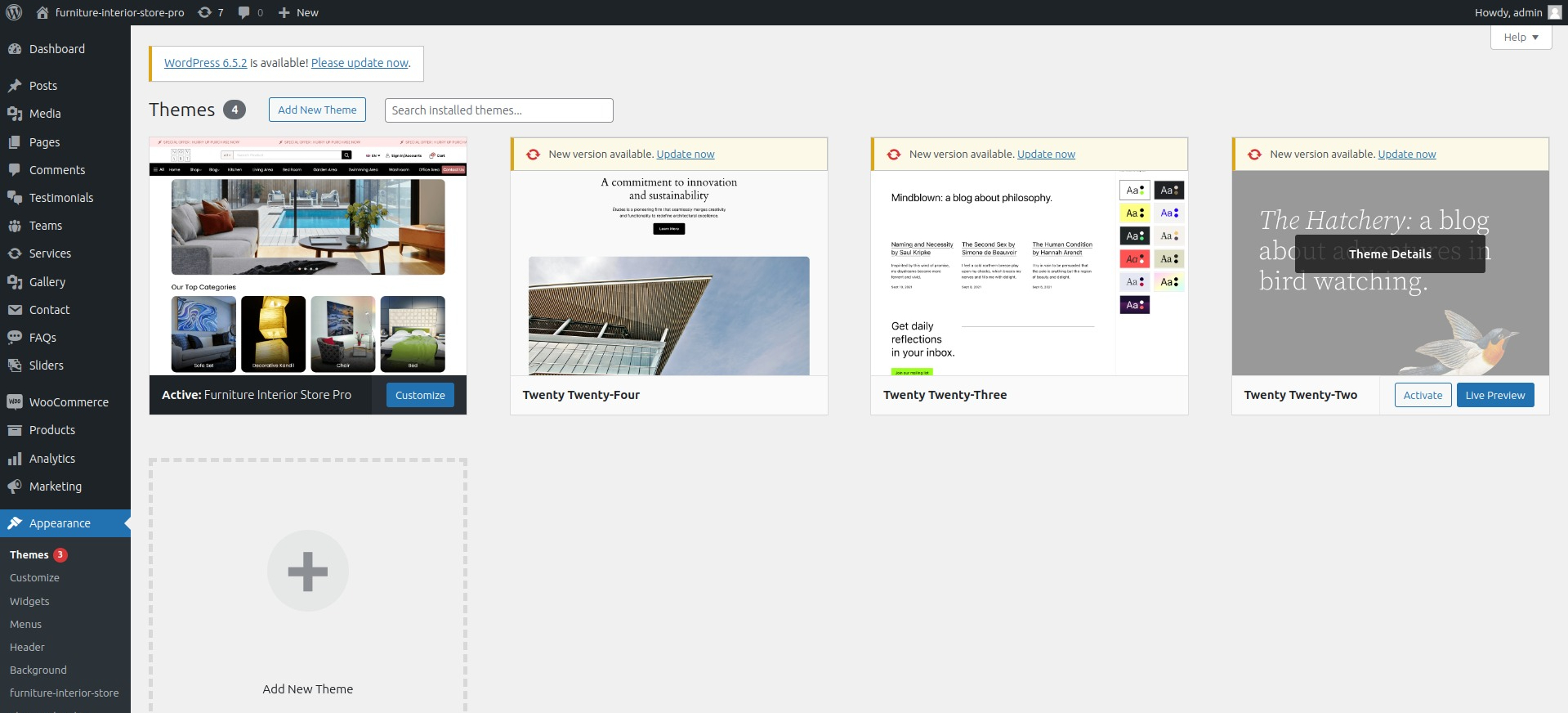The width and height of the screenshot is (1568, 713).
Task: Open furniture-interior-store submenu item
Action: pyautogui.click(x=65, y=693)
